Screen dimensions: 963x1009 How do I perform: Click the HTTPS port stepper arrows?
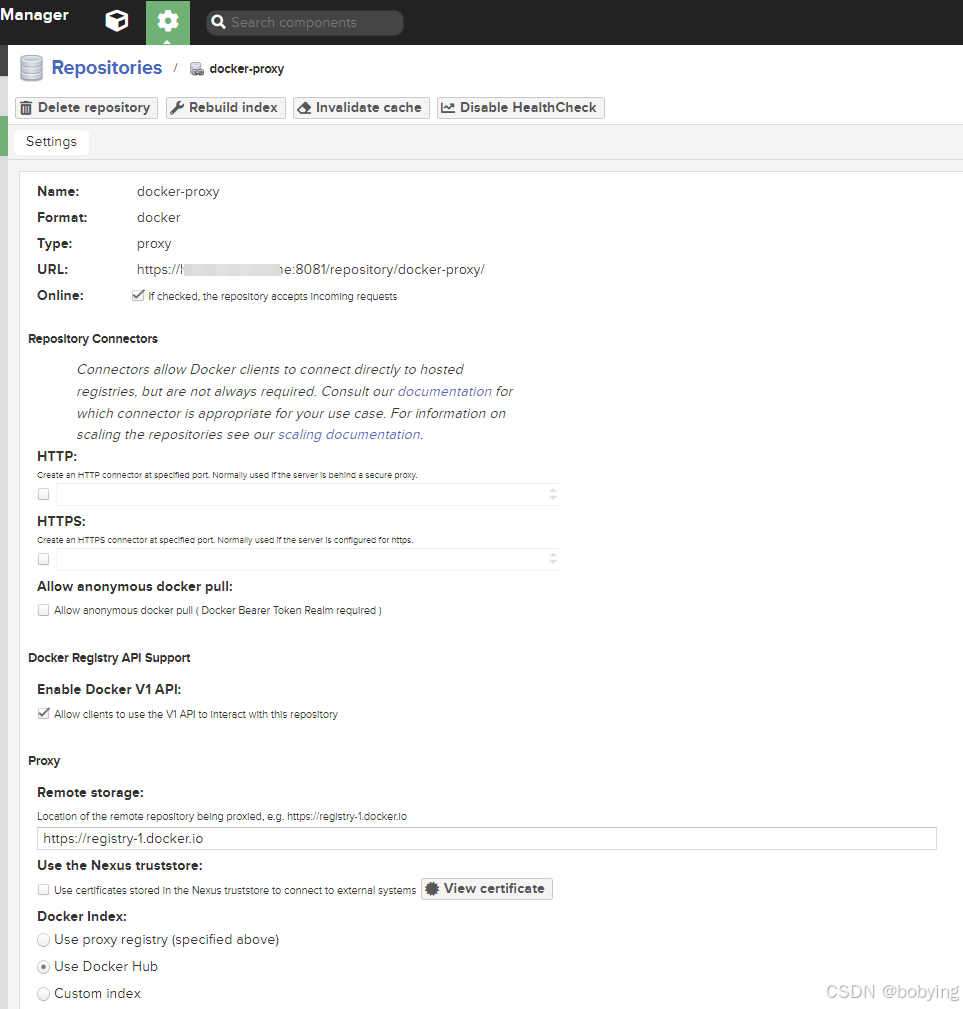[x=553, y=559]
